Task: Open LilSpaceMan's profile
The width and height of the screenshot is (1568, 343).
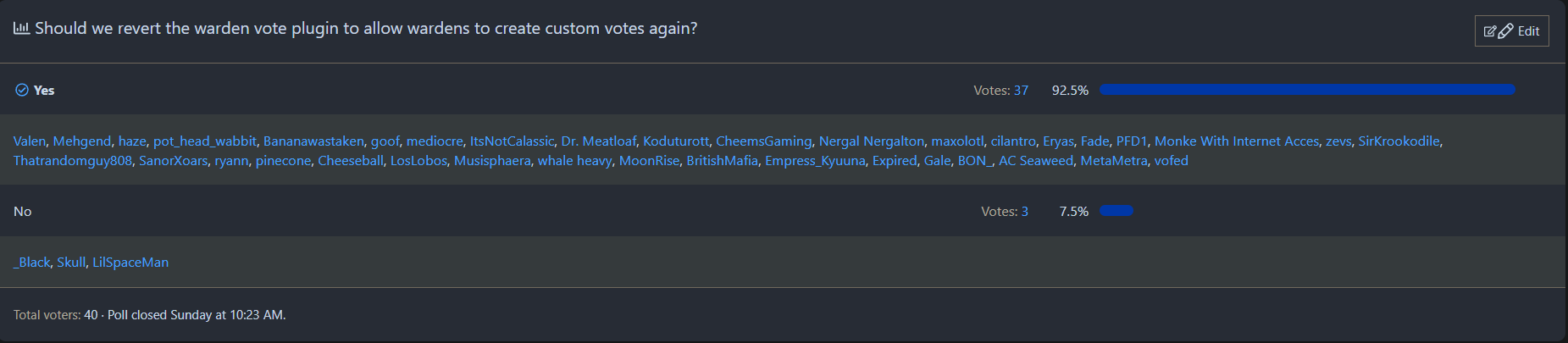Action: (130, 263)
